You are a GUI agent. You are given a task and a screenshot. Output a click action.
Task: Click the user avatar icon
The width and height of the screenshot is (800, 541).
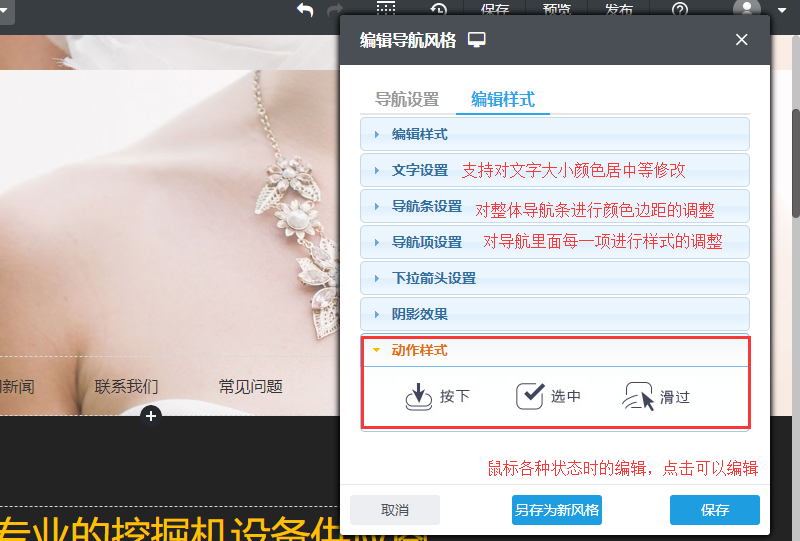[746, 9]
